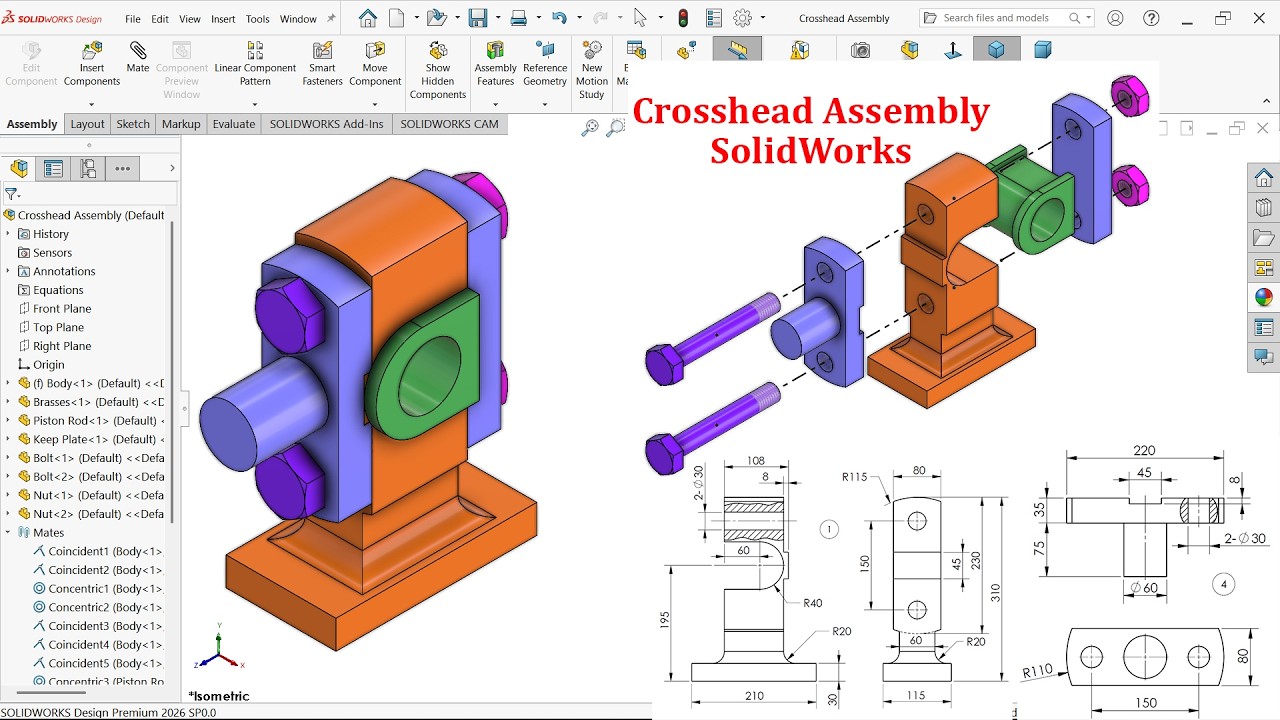This screenshot has width=1280, height=720.
Task: Click Insert Components tool
Action: point(92,64)
